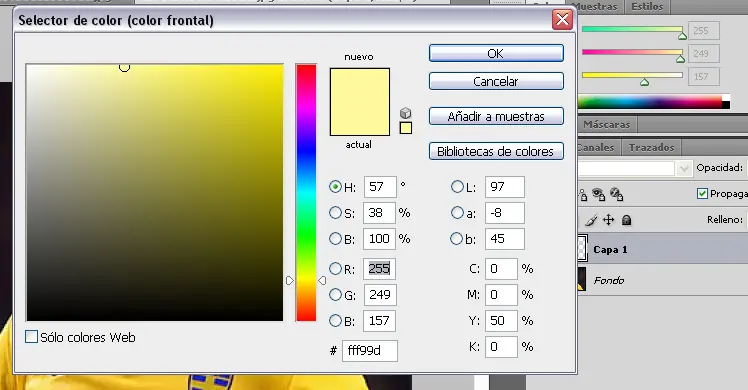Click the unify layer visibility icon in the Layers panel
748x390 pixels.
point(598,194)
